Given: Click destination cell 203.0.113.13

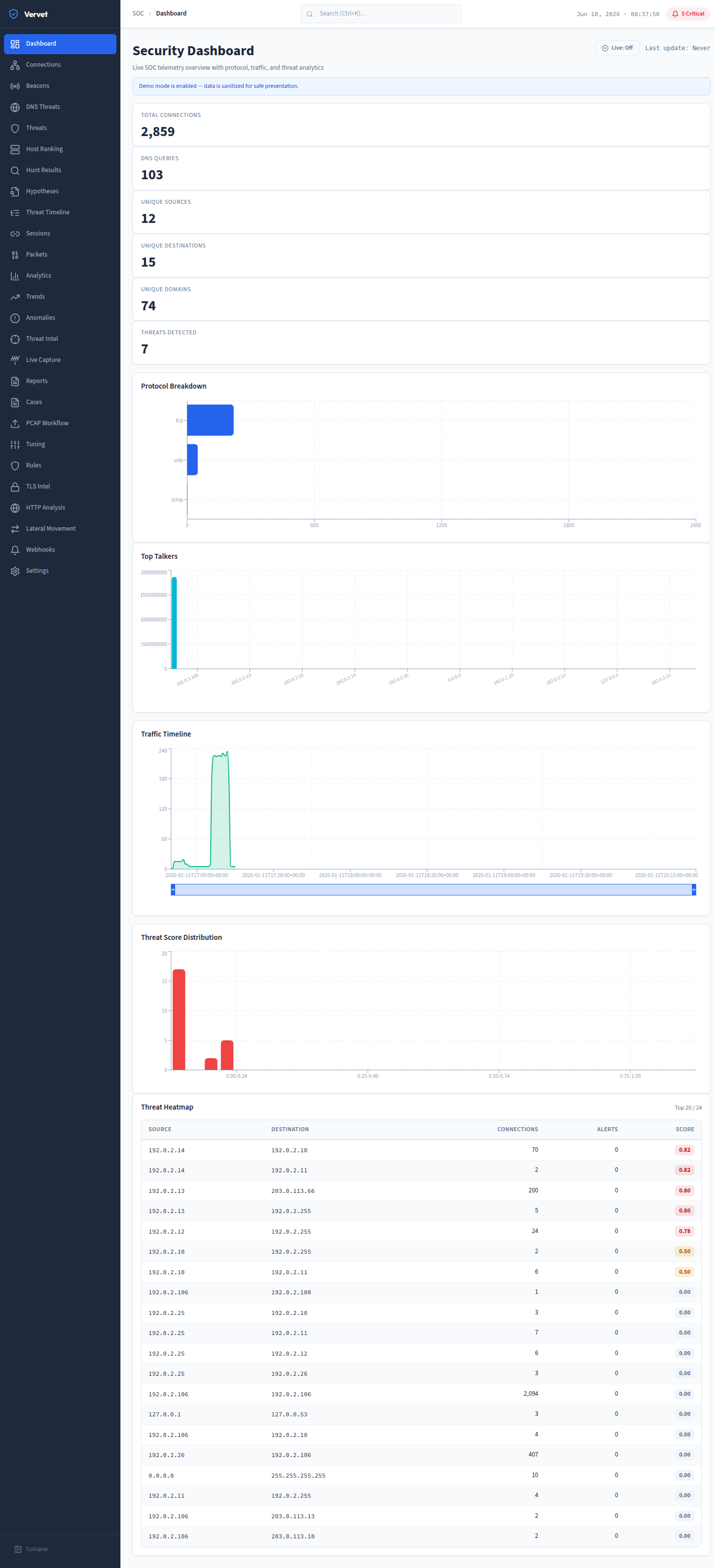Looking at the screenshot, I should [x=293, y=1516].
